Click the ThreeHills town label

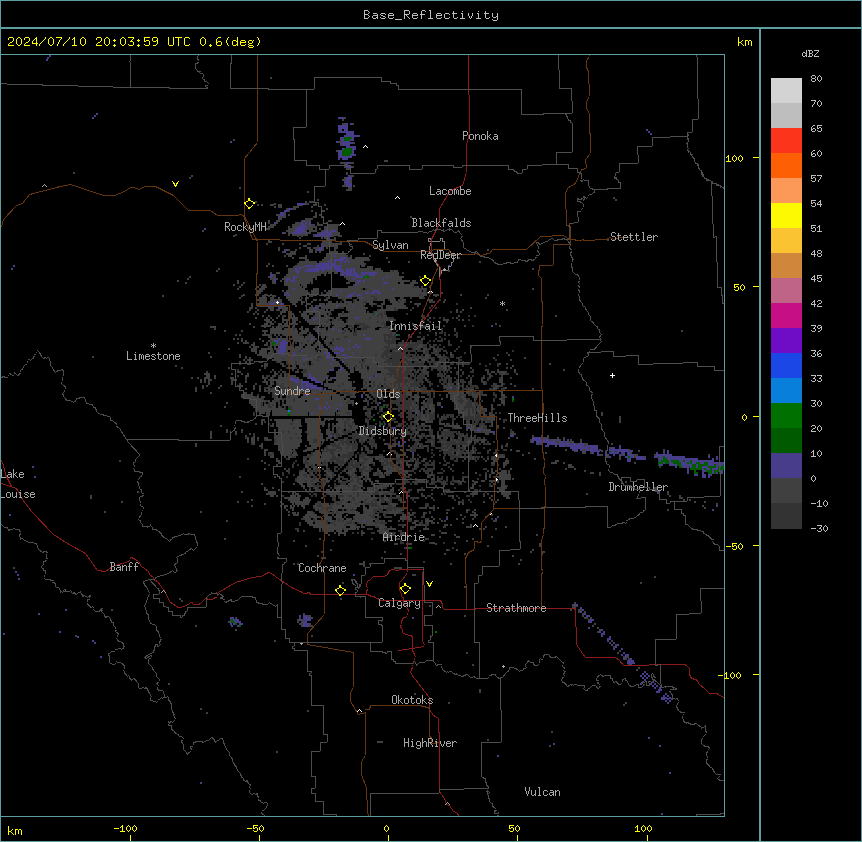[538, 418]
